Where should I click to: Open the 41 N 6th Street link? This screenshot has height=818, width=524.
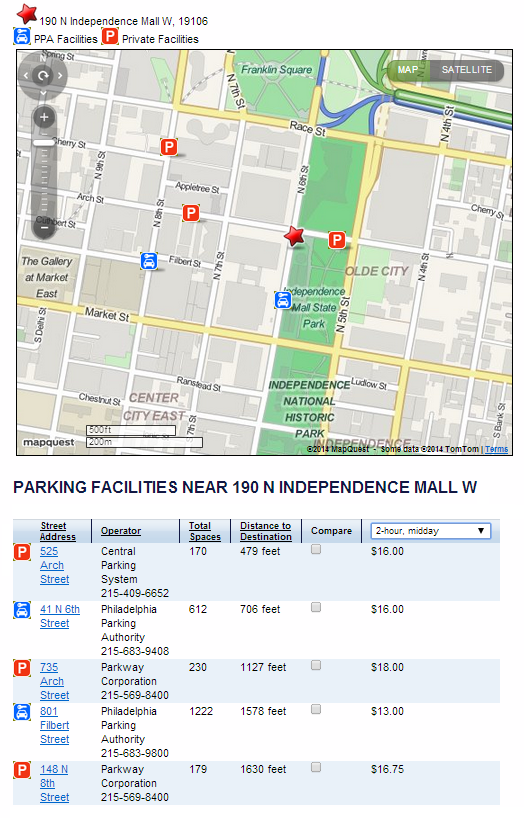coord(59,616)
